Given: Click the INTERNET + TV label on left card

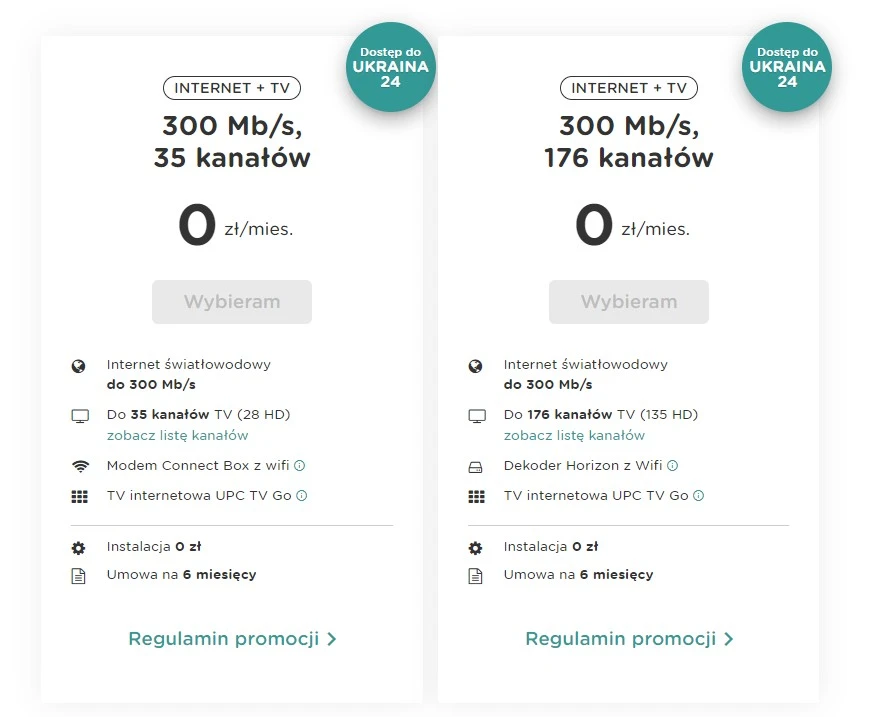Looking at the screenshot, I should (x=231, y=88).
